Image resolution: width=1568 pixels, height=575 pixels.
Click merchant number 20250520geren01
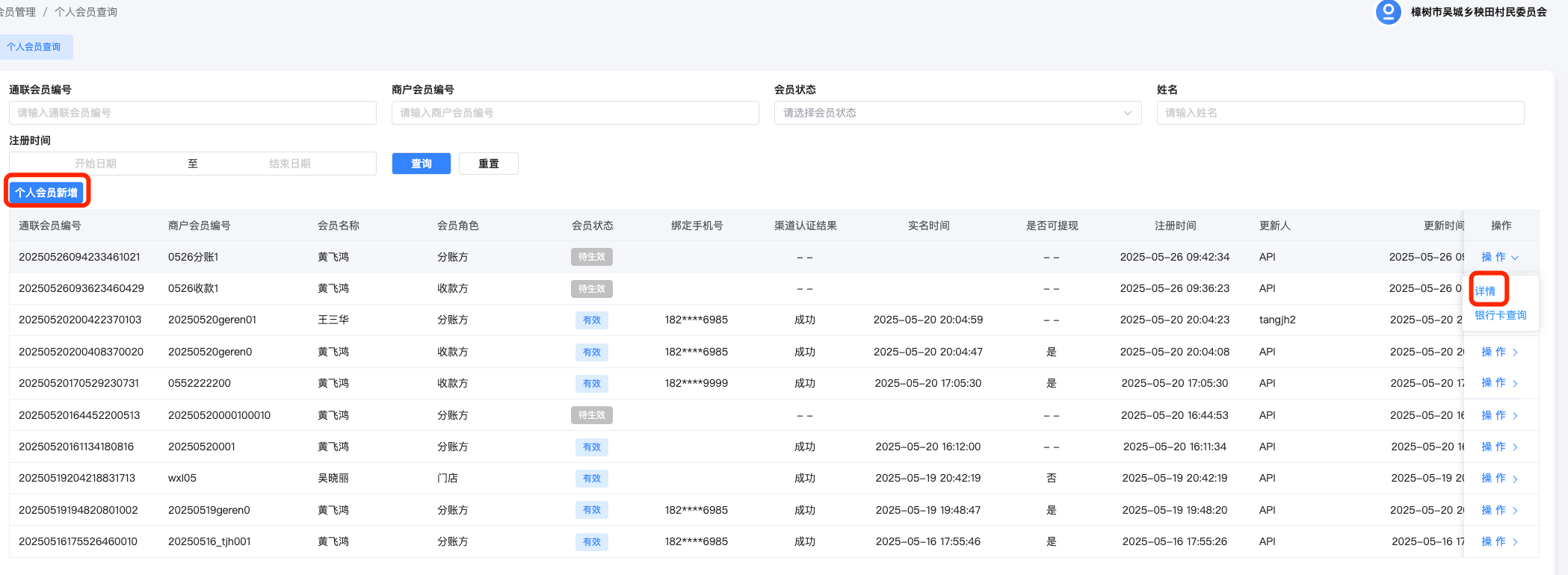212,320
